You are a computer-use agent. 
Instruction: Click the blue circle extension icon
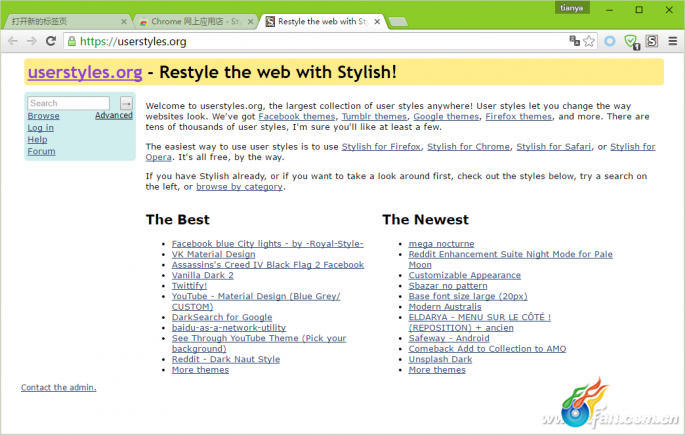click(610, 41)
